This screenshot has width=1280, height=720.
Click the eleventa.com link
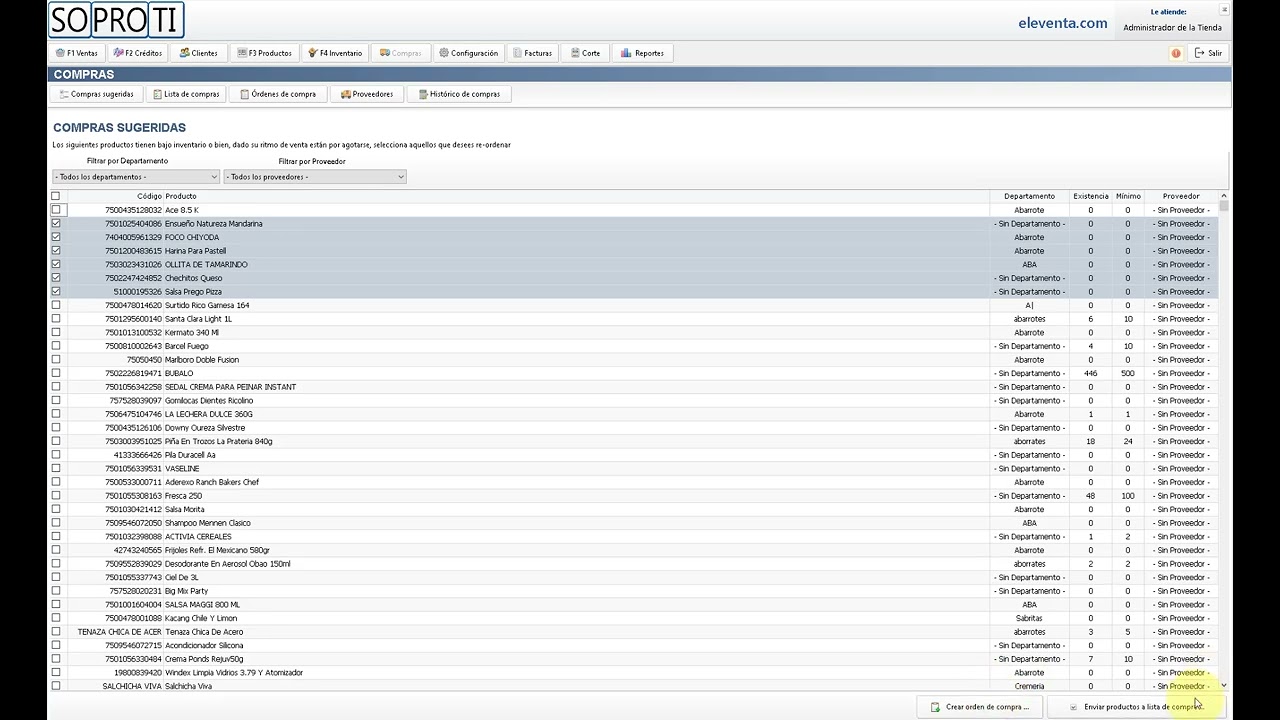[x=1062, y=23]
